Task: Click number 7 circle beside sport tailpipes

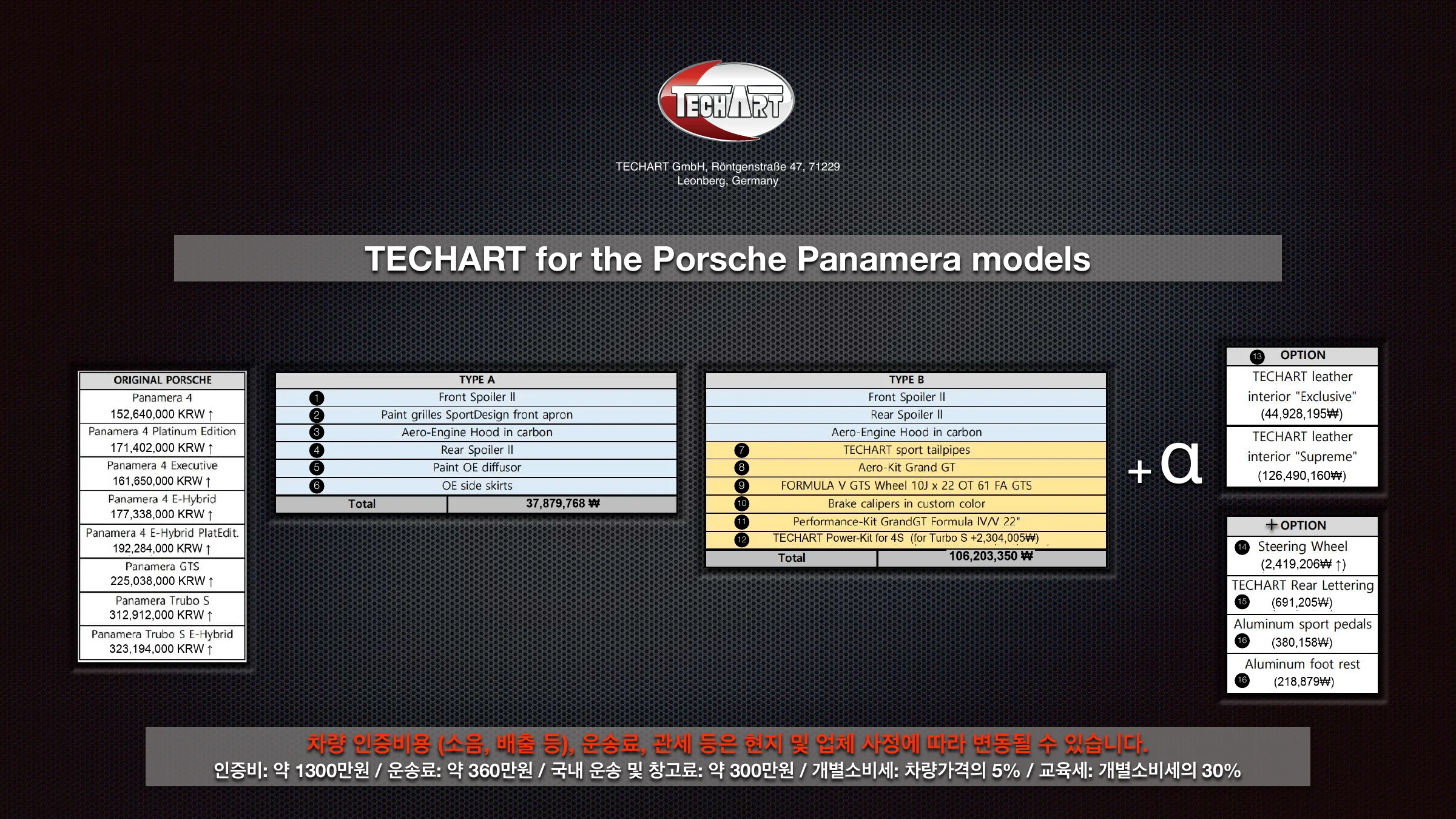Action: click(x=741, y=450)
